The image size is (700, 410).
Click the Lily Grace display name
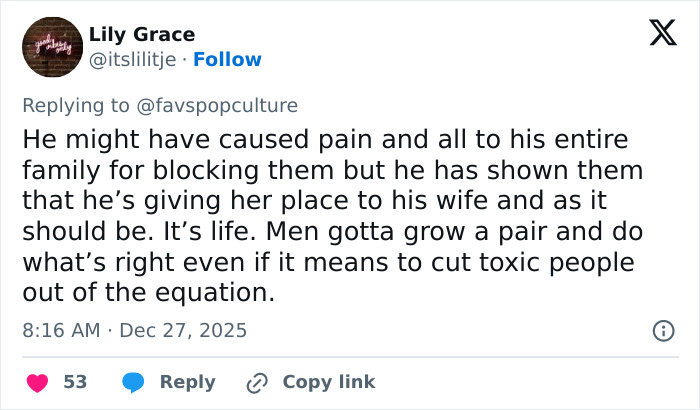coord(142,35)
